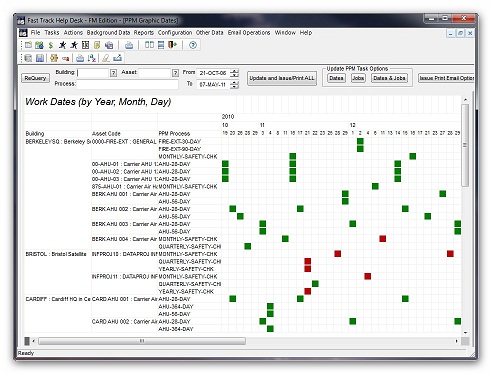Tile windows stacked horizontally icon
Screen dimensions: 492x374
[161, 45]
